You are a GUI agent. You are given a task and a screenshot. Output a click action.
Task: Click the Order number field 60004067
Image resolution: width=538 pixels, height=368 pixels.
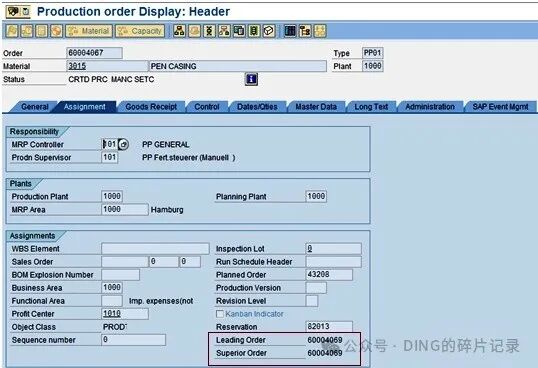point(94,53)
